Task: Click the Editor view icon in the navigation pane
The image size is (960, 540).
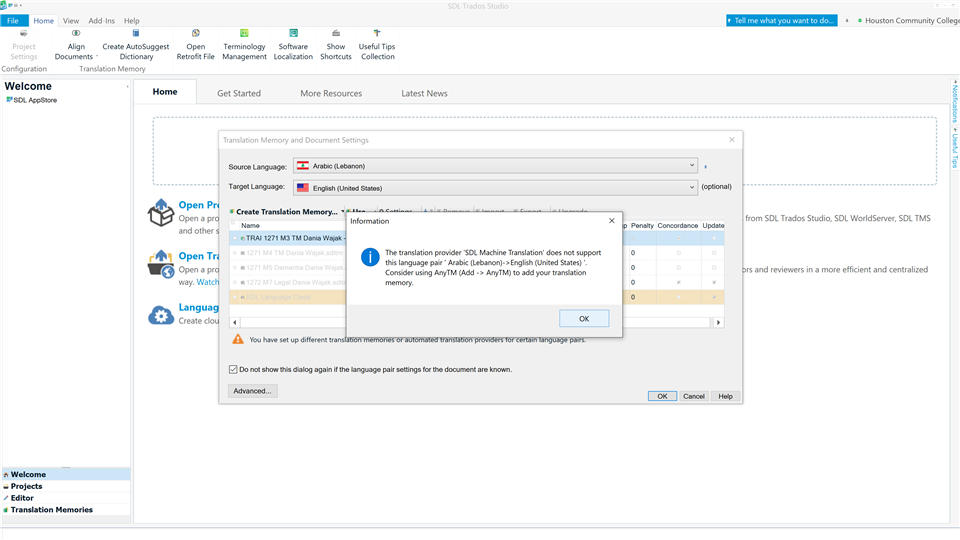Action: tap(6, 498)
